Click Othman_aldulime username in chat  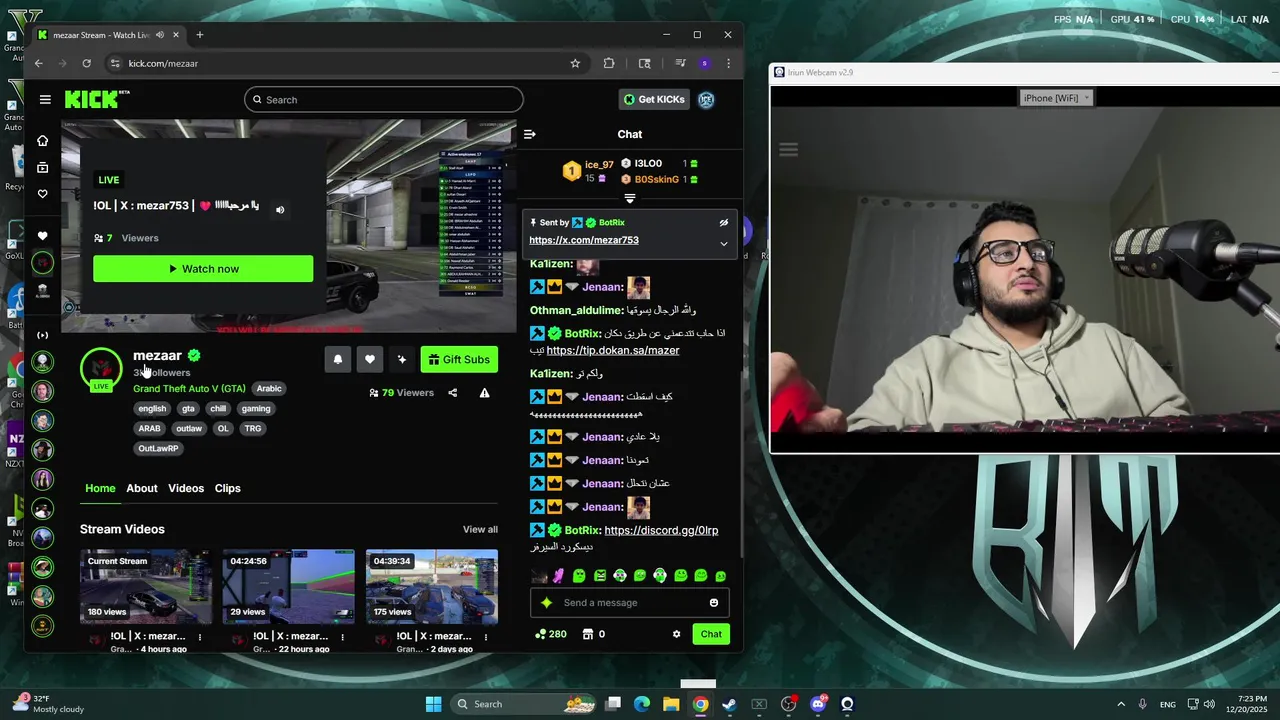(x=575, y=310)
